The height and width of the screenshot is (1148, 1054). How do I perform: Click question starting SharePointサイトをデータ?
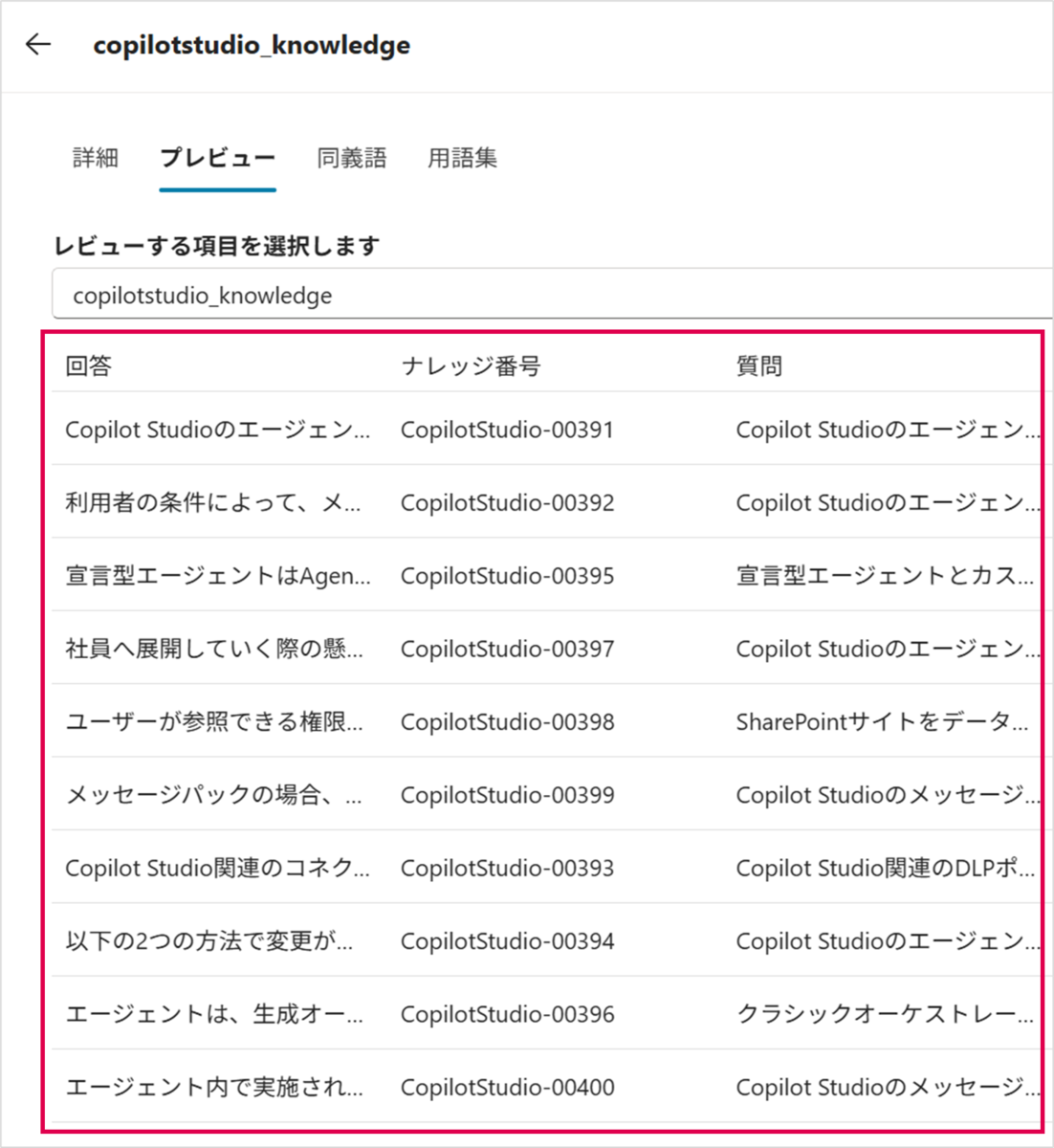click(x=882, y=722)
